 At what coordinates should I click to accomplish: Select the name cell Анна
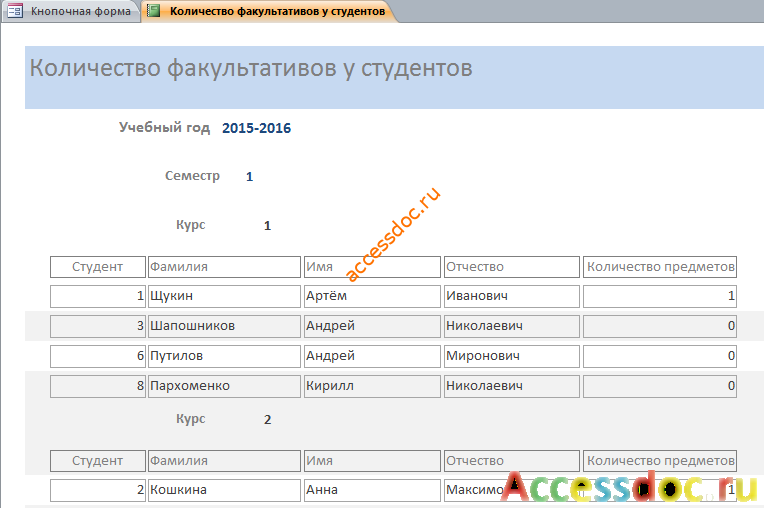click(372, 490)
